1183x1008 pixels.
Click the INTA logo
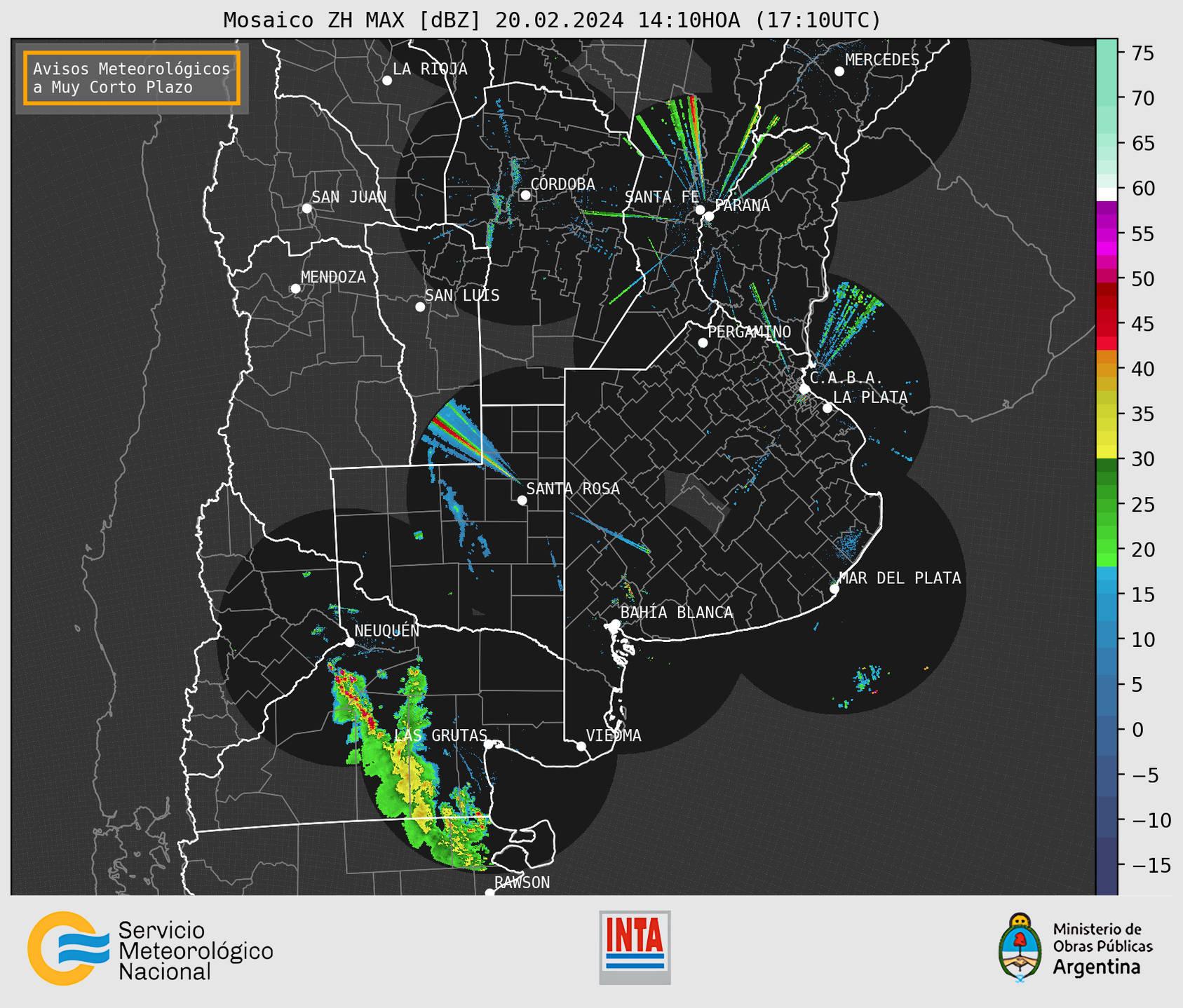[x=635, y=947]
